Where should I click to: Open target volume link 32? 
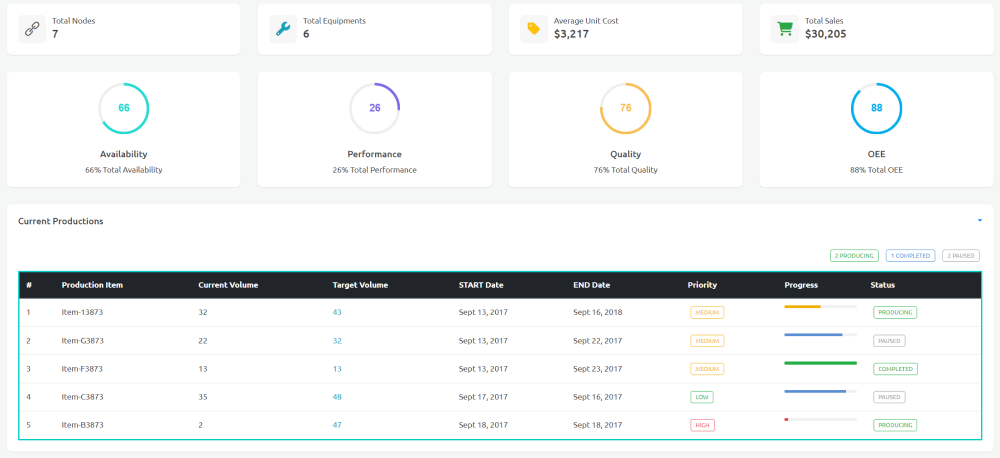(337, 341)
